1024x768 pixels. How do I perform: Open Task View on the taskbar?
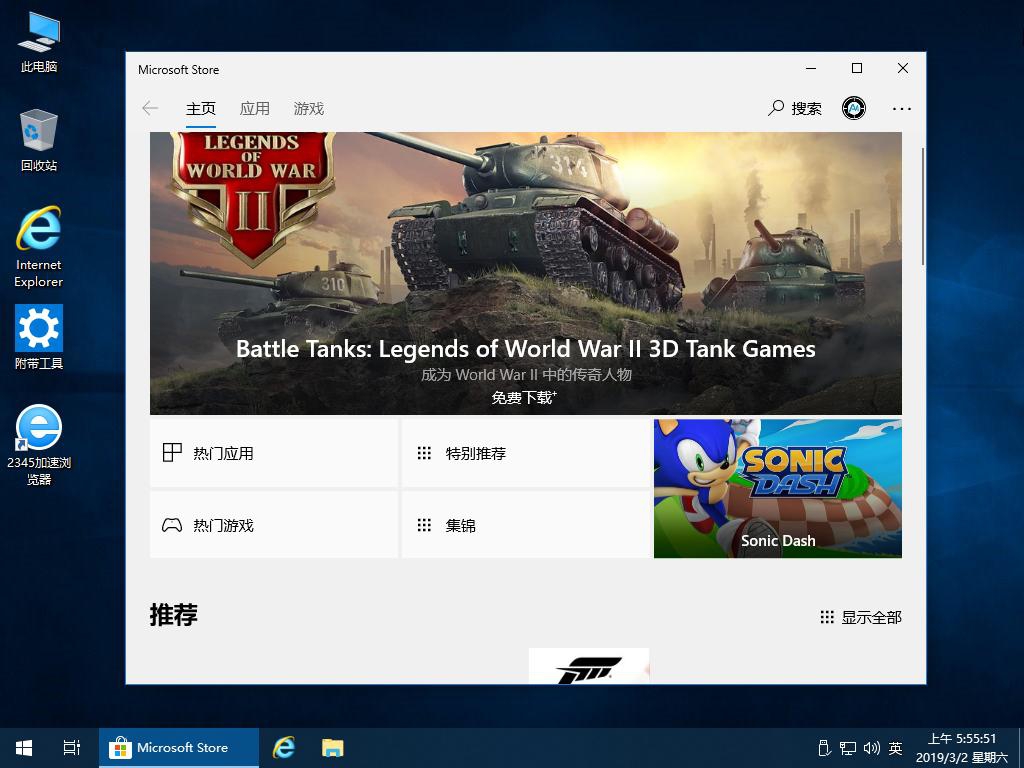72,748
